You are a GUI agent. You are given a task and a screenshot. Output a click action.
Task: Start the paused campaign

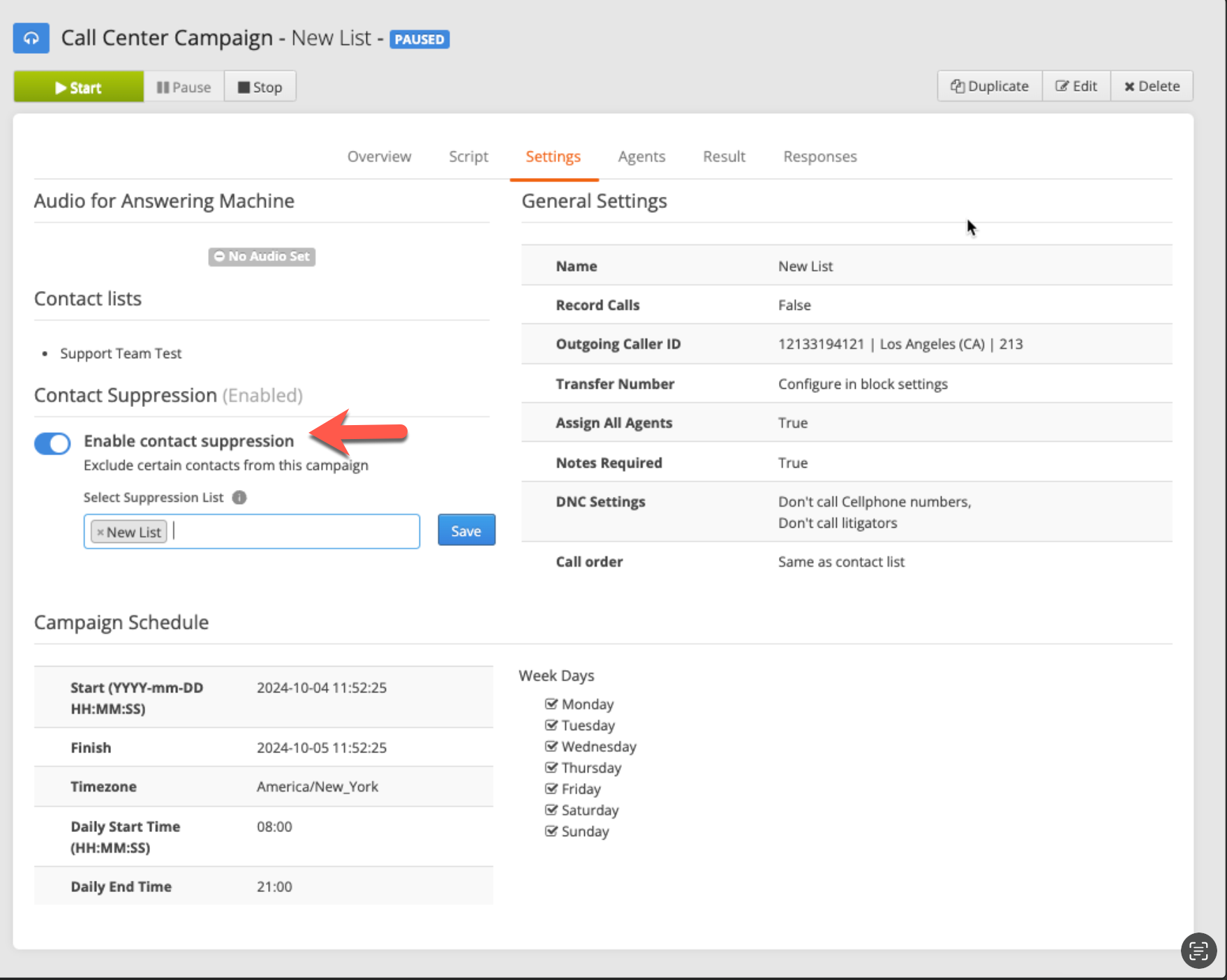[x=78, y=86]
